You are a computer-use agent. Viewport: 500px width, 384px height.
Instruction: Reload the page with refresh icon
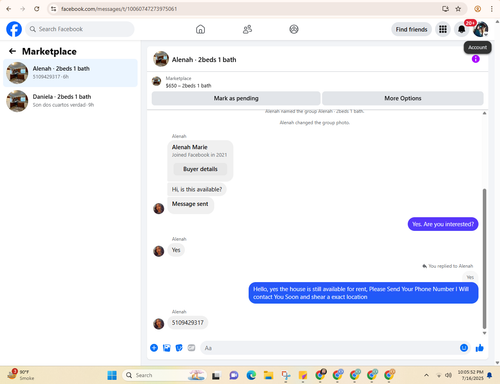coord(37,9)
